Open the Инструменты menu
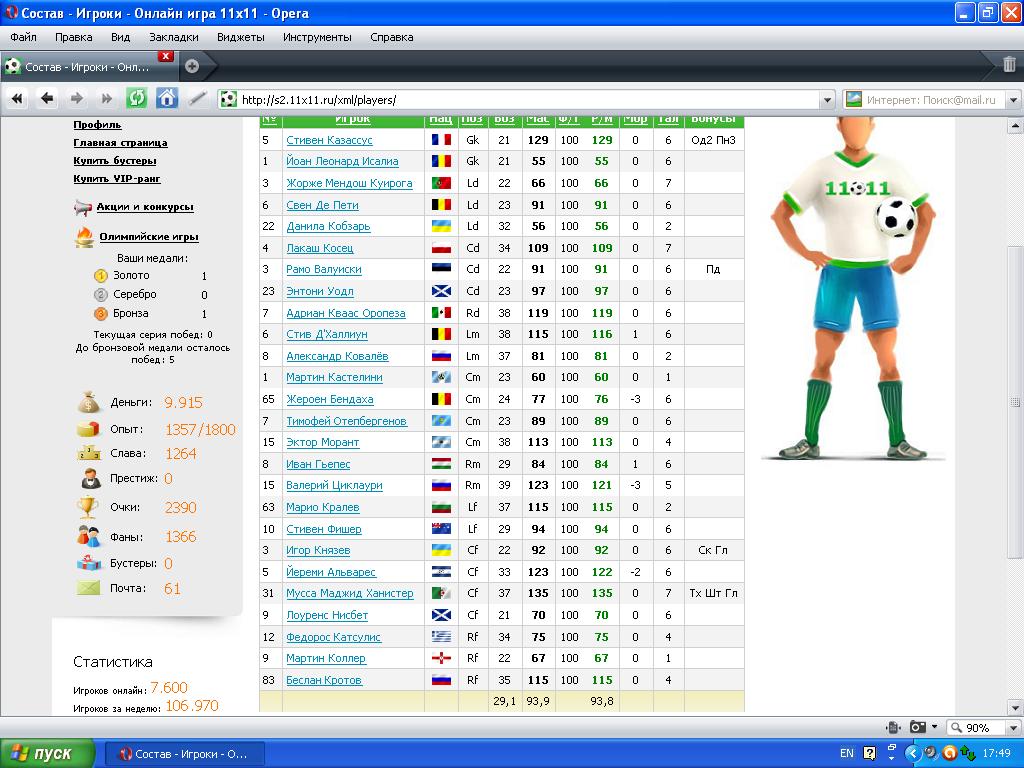This screenshot has height=768, width=1024. [316, 37]
